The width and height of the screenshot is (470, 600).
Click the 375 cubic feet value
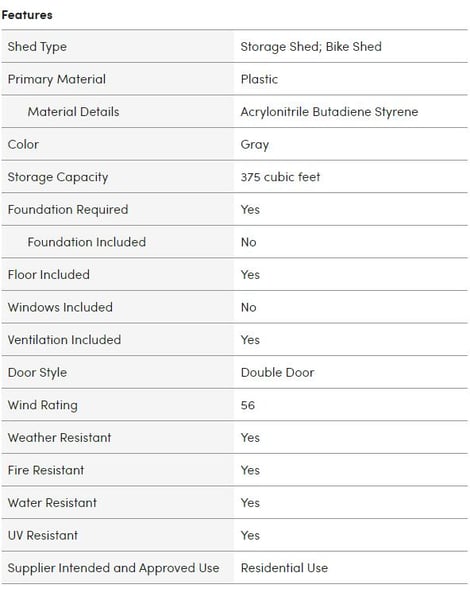click(x=280, y=177)
